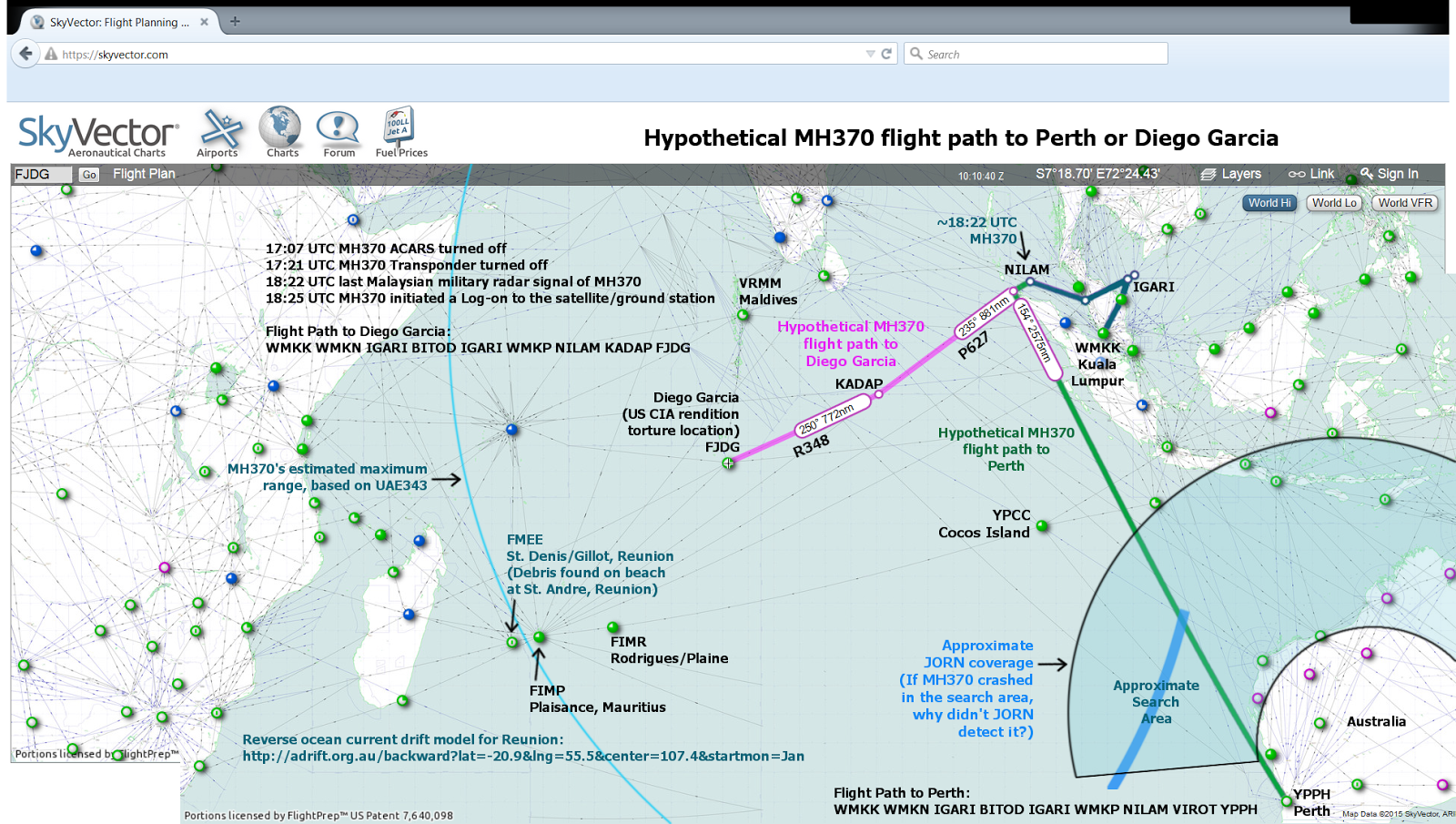
Task: Open the SkyVector Forum speech-bubble icon
Action: (x=338, y=127)
